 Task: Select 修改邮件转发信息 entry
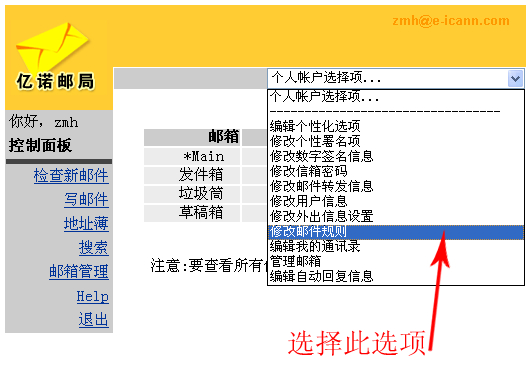[396, 186]
